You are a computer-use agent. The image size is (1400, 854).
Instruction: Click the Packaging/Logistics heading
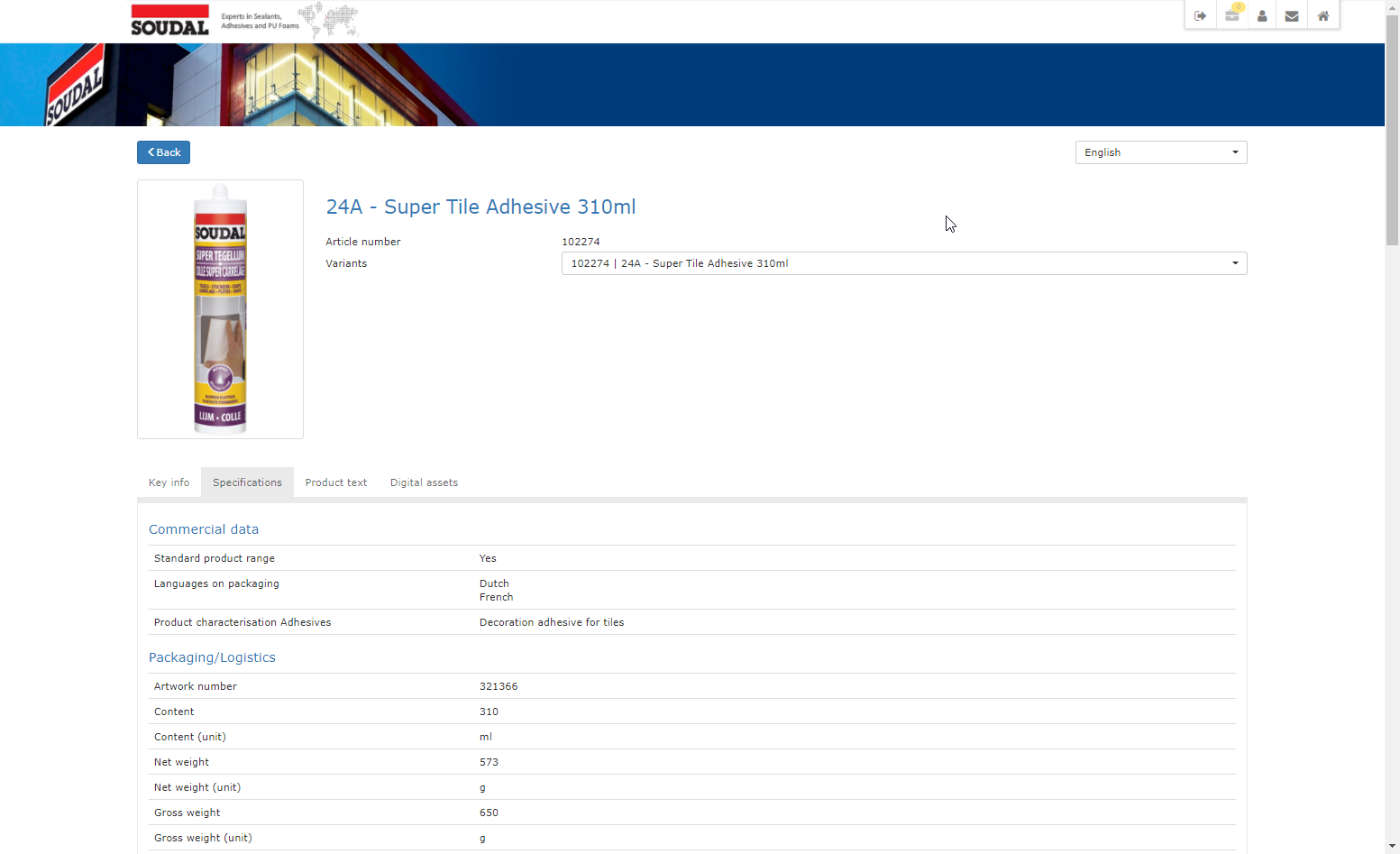tap(212, 657)
